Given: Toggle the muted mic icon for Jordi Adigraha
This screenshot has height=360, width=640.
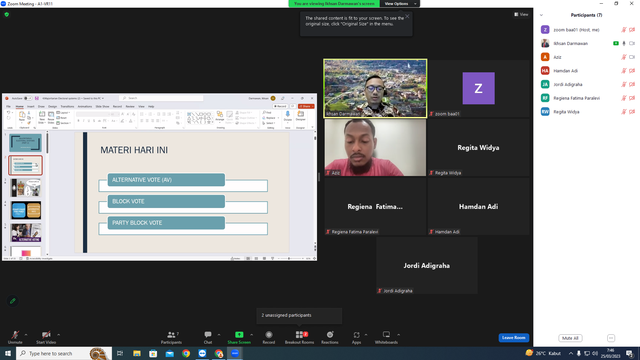Looking at the screenshot, I should point(624,84).
